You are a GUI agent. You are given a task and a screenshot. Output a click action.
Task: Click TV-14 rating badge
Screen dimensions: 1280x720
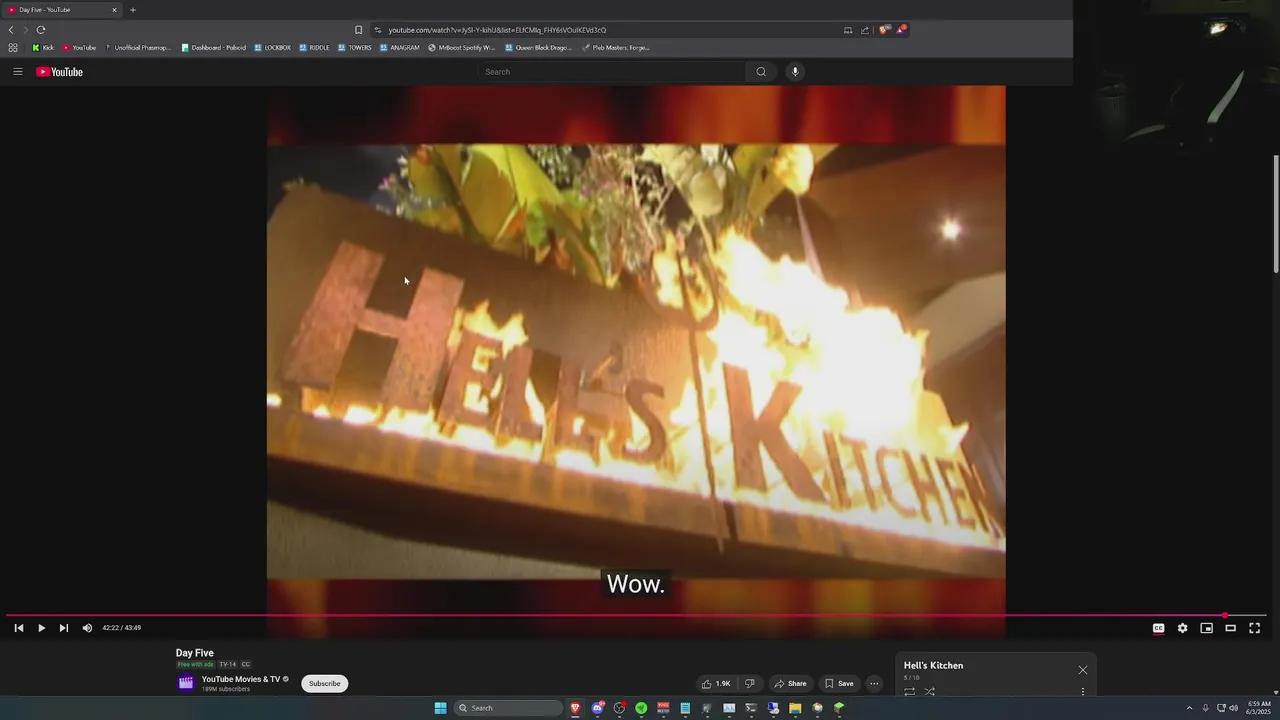click(228, 664)
